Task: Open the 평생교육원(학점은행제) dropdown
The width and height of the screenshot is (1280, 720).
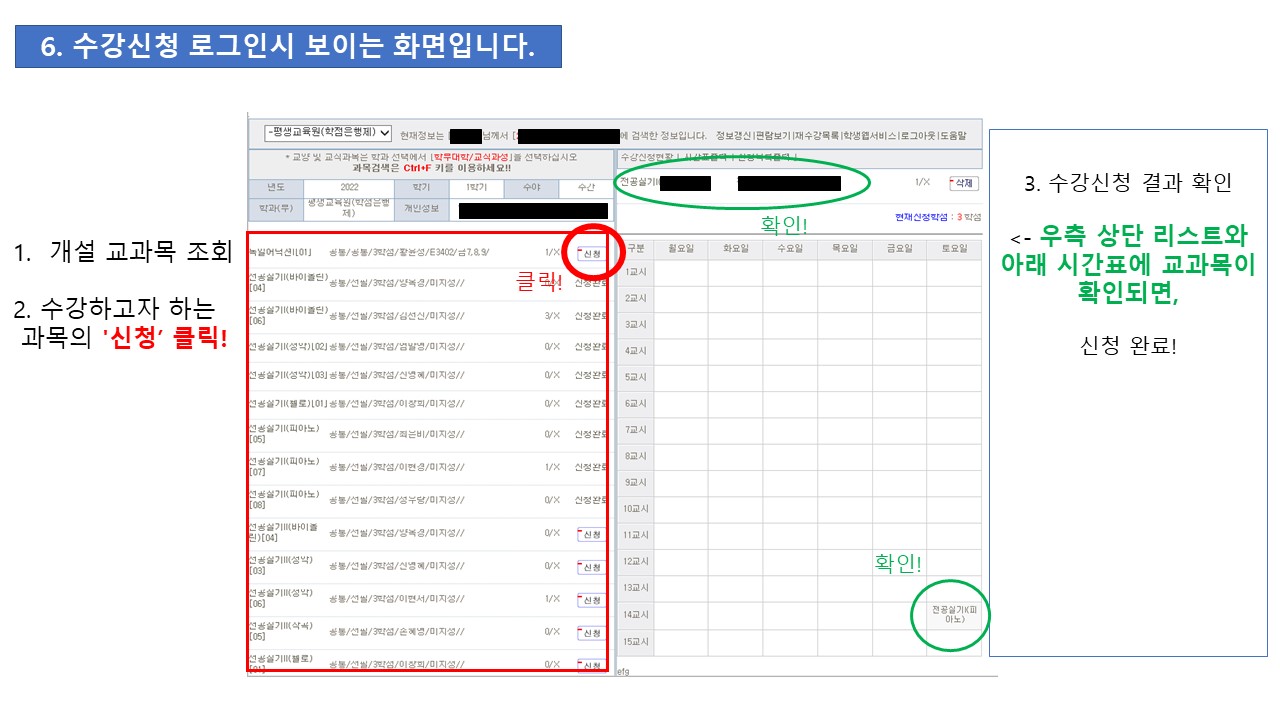Action: coord(327,134)
